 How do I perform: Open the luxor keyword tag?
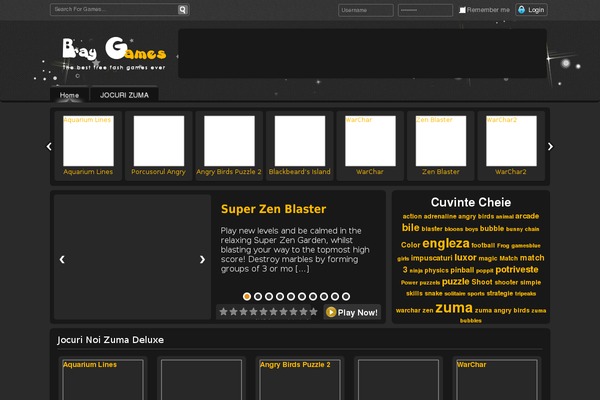465,258
